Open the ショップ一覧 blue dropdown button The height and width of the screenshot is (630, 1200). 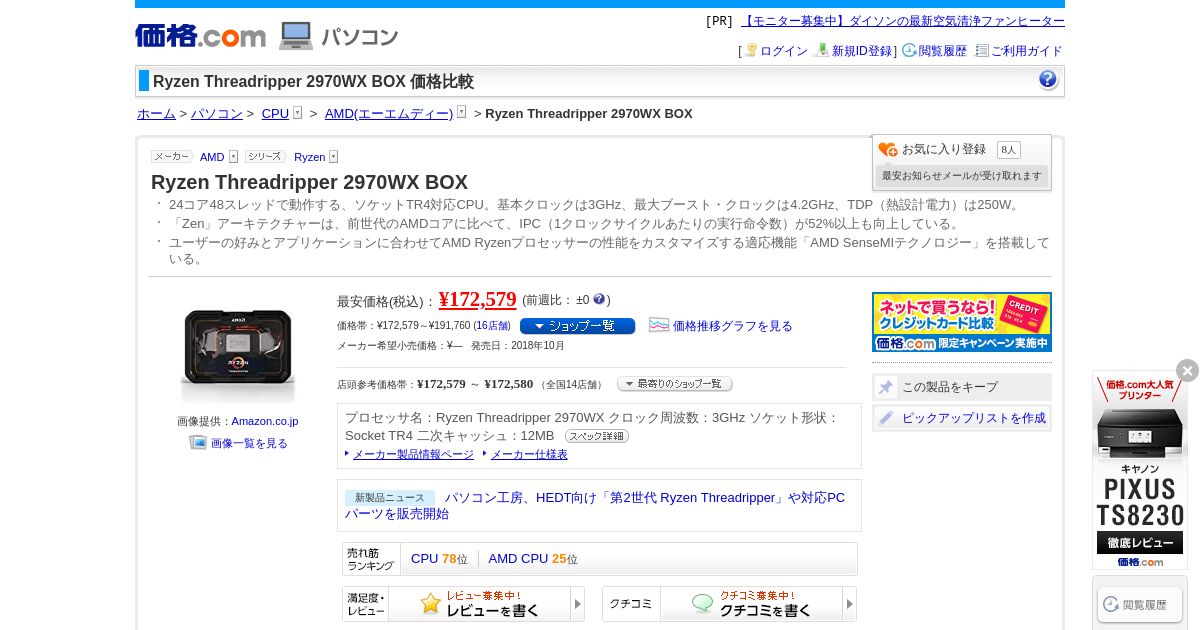577,326
